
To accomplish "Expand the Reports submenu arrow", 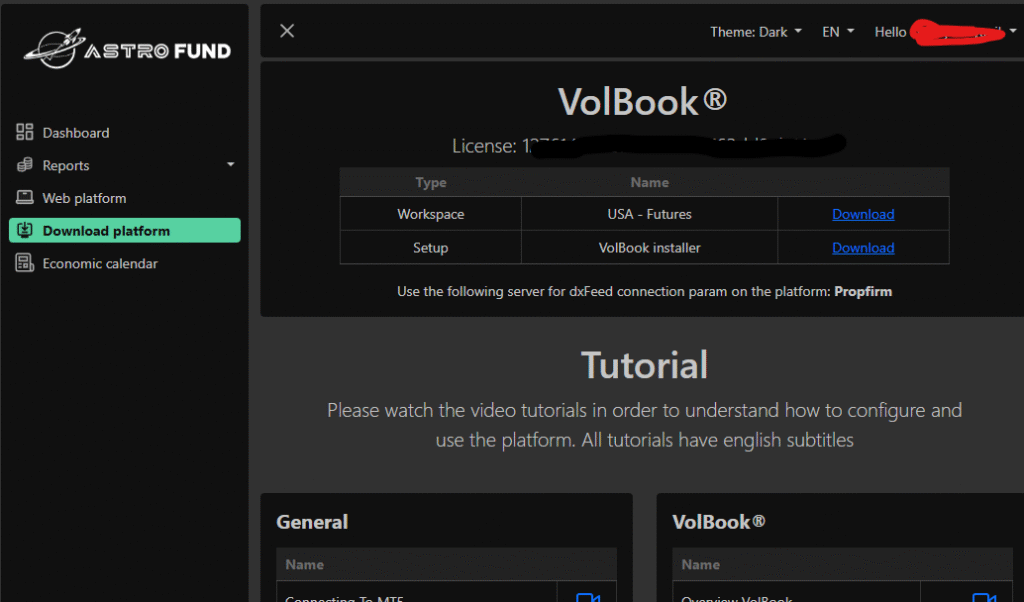I will (x=231, y=165).
